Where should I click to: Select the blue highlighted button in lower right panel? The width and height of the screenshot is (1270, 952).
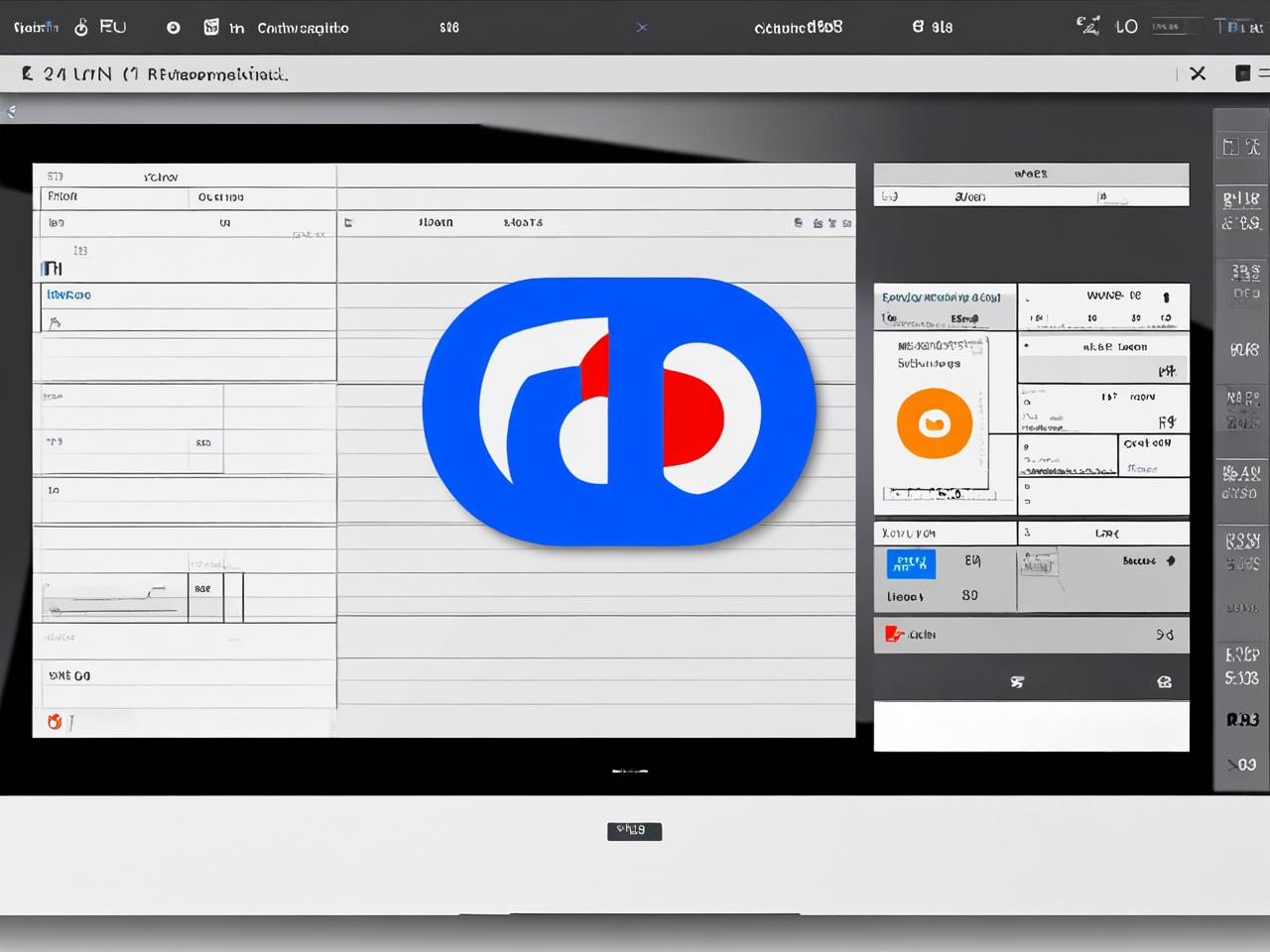tap(910, 563)
